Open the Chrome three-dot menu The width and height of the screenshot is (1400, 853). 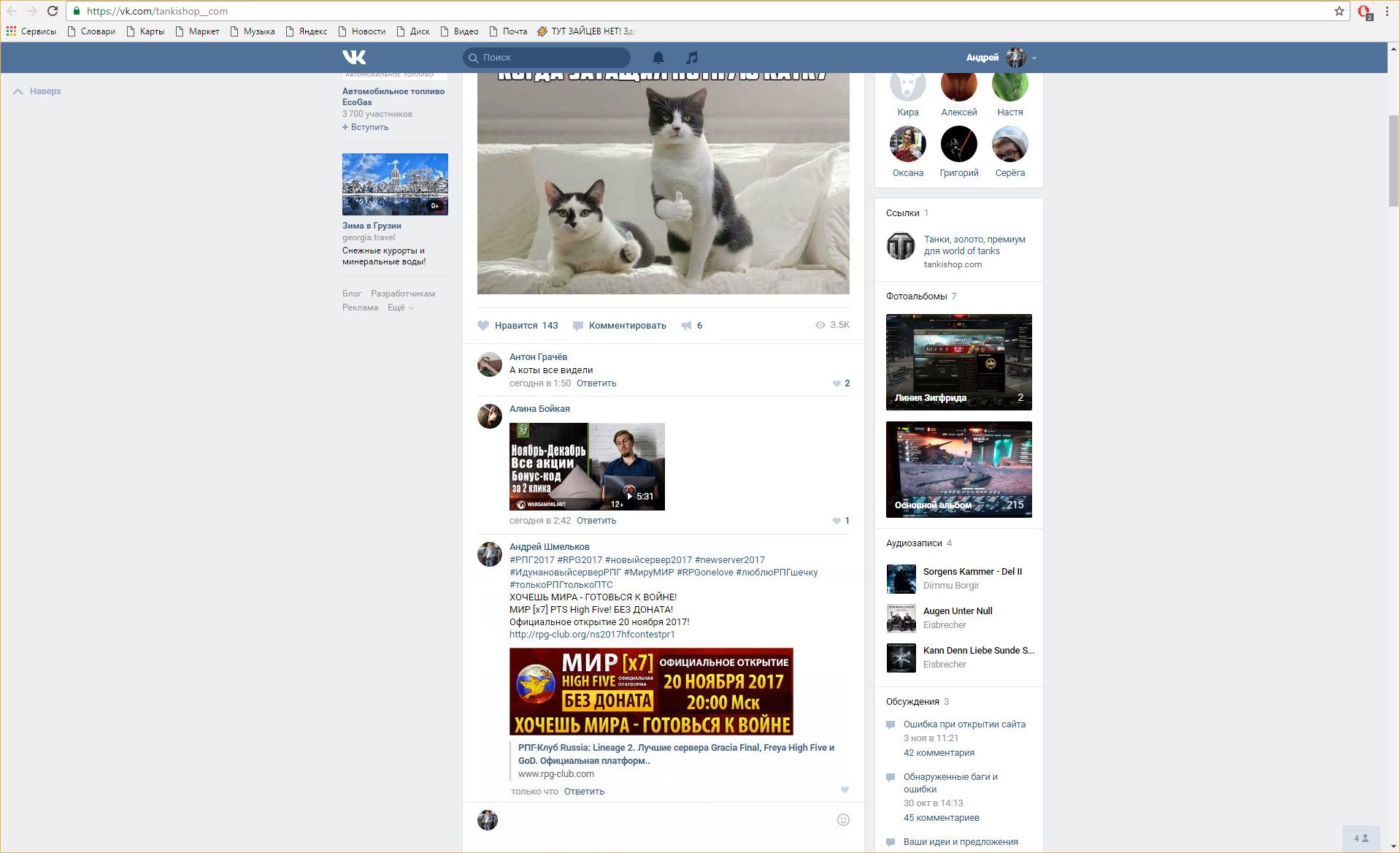click(x=1387, y=11)
